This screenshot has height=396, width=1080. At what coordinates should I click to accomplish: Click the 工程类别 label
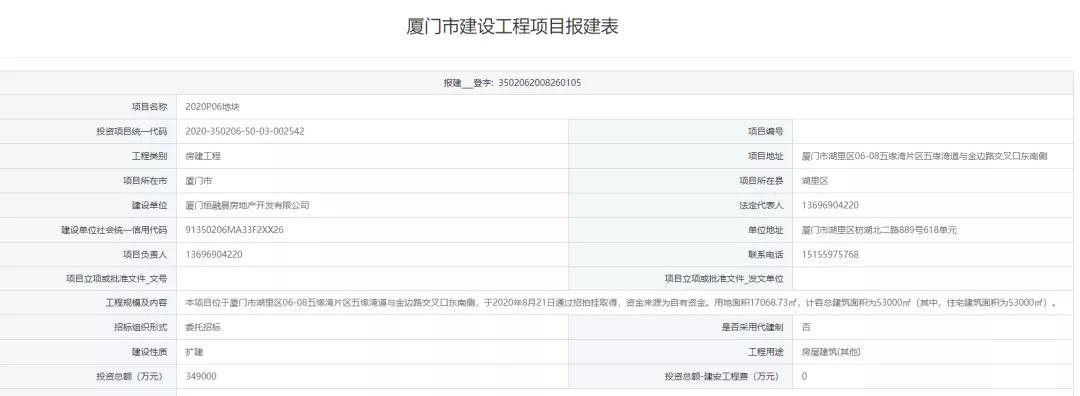coord(149,156)
